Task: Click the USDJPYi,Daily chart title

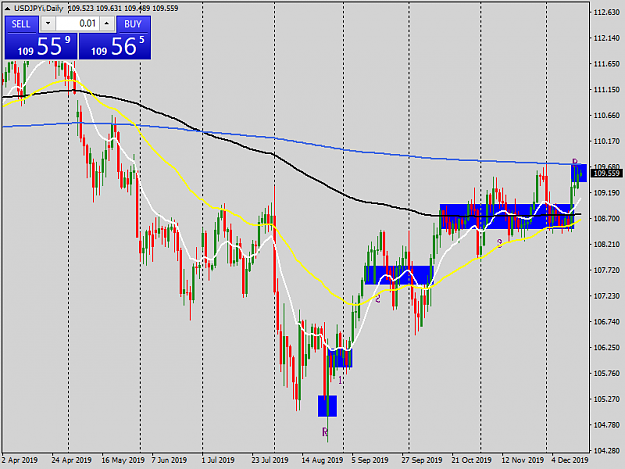Action: pos(38,8)
